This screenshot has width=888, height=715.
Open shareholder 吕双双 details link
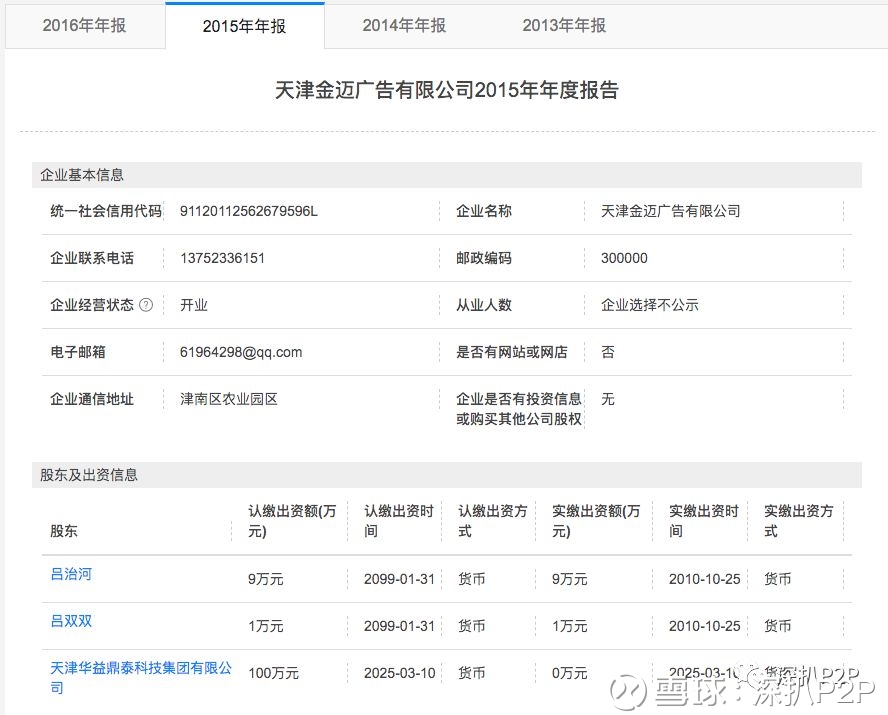(x=70, y=620)
